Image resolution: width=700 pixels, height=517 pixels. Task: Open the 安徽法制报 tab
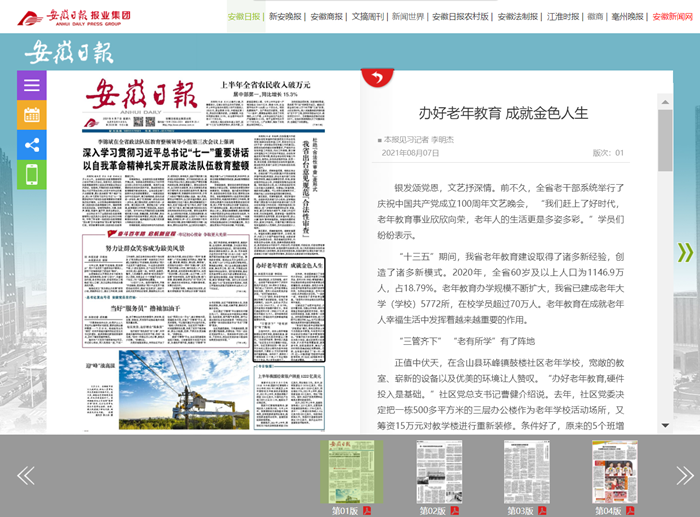point(517,17)
